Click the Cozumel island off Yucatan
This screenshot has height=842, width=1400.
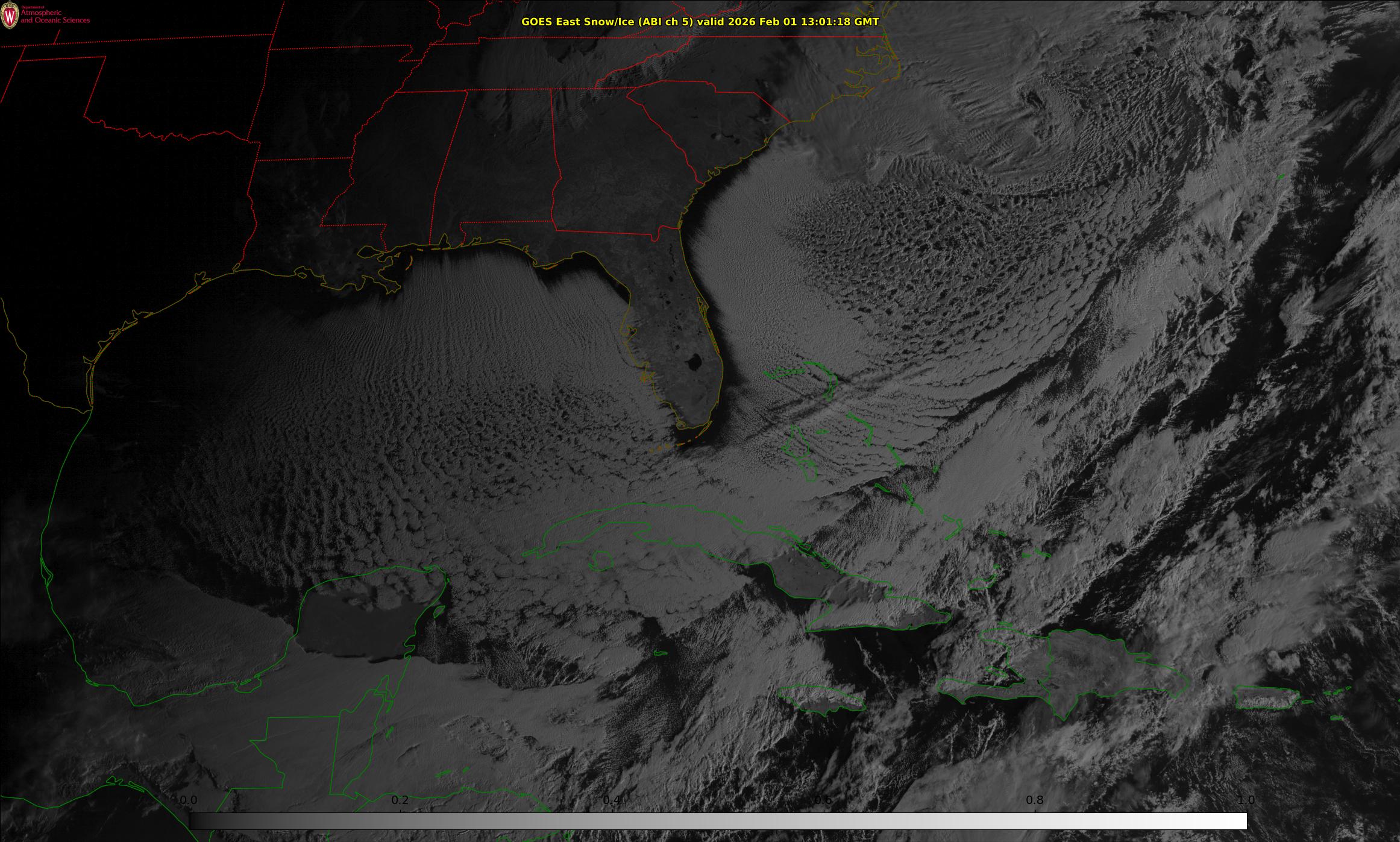[439, 611]
